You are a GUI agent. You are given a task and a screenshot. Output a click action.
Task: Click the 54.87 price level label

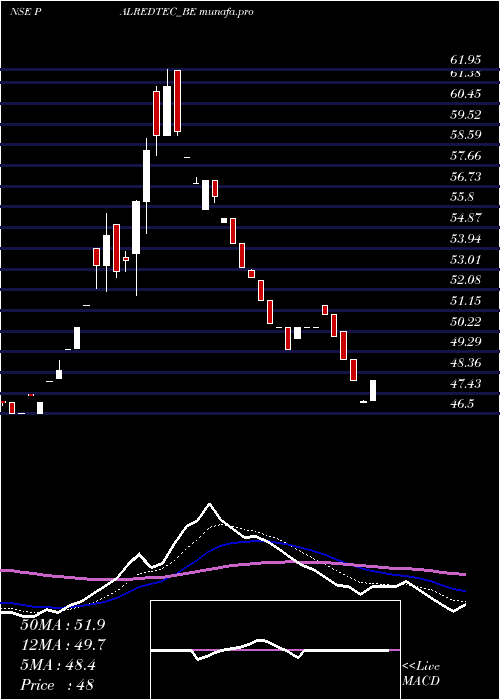pos(465,218)
